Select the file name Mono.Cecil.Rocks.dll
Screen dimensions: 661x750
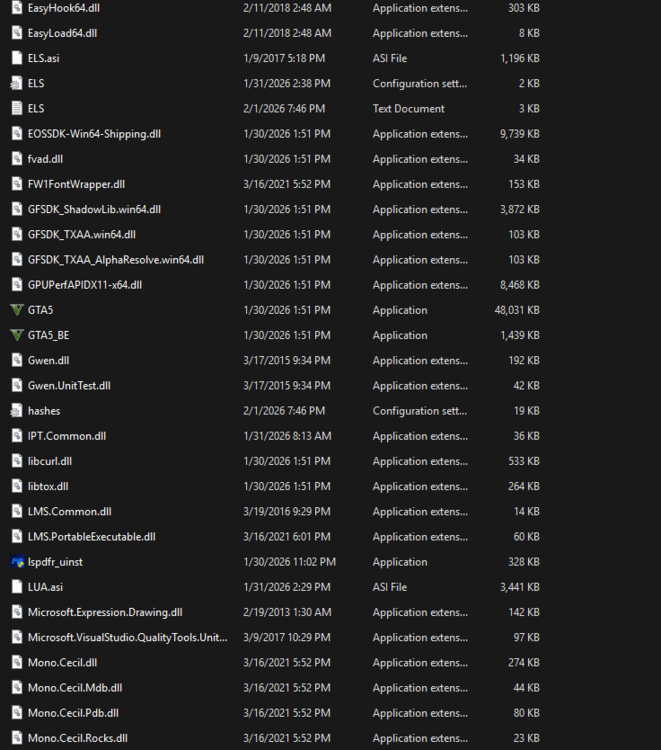[x=77, y=739]
